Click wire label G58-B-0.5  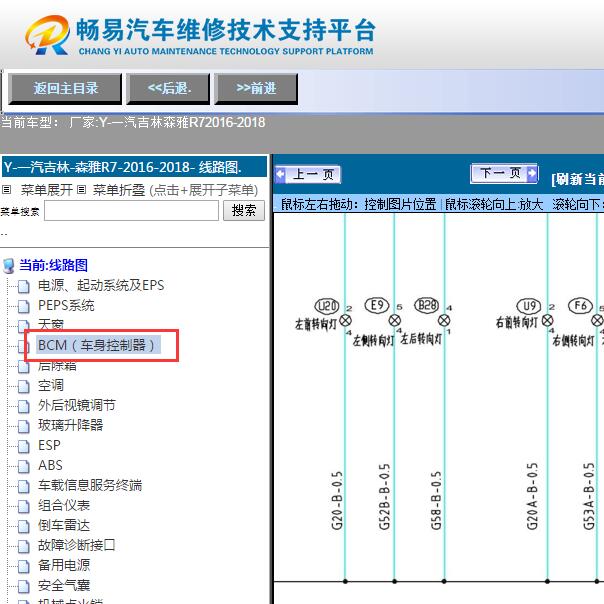point(435,500)
